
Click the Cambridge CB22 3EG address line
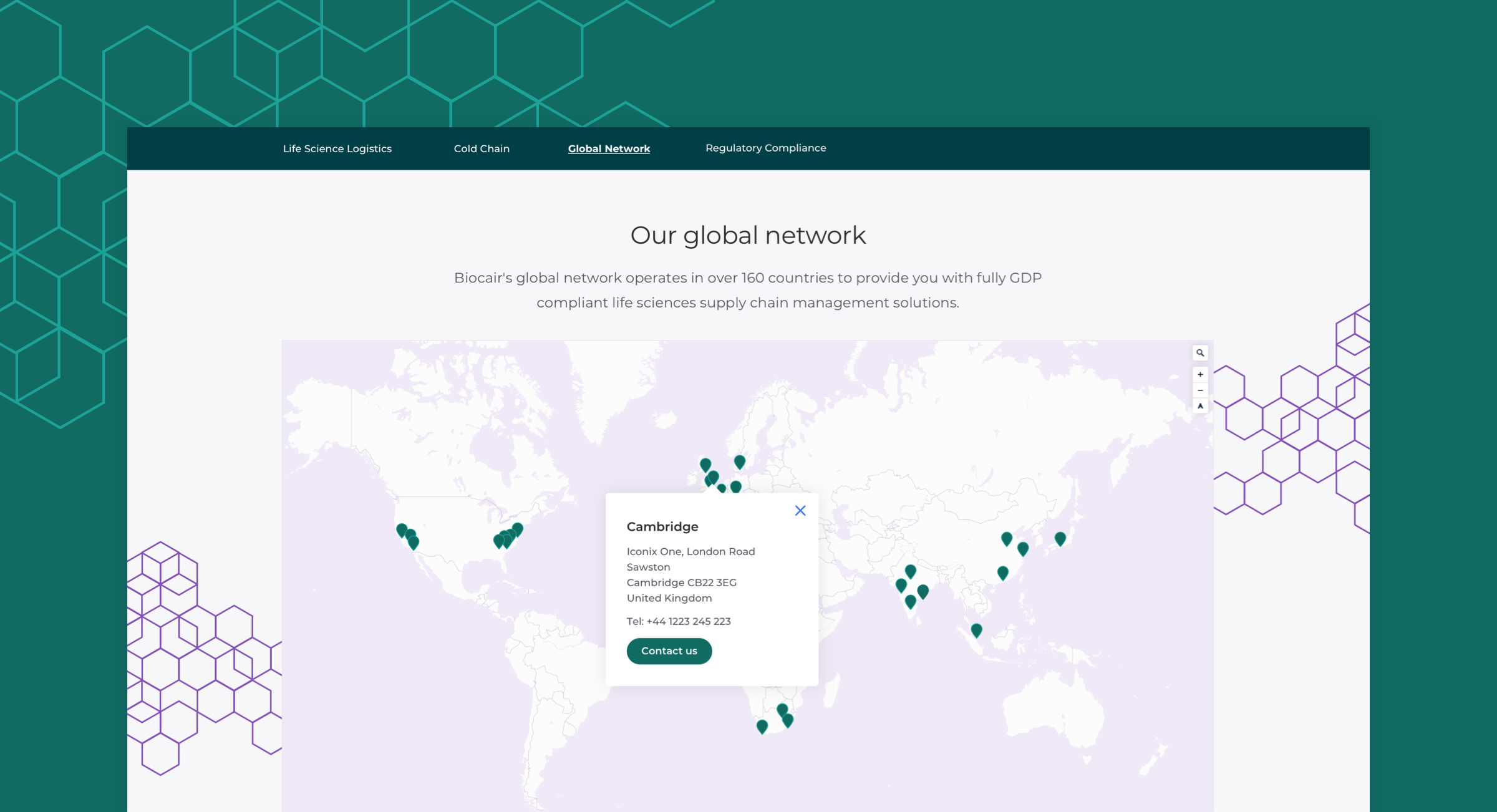point(681,582)
